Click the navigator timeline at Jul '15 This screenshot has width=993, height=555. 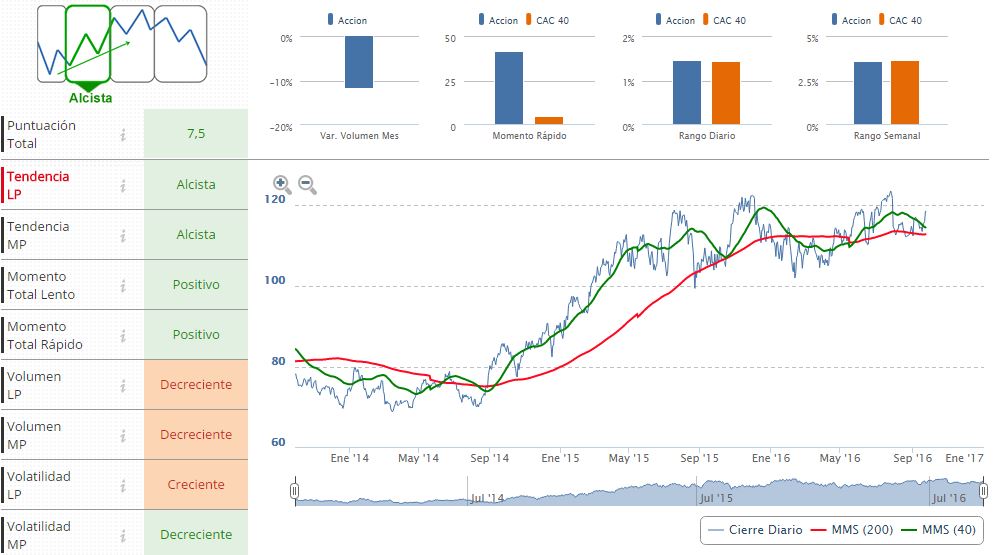[x=716, y=498]
